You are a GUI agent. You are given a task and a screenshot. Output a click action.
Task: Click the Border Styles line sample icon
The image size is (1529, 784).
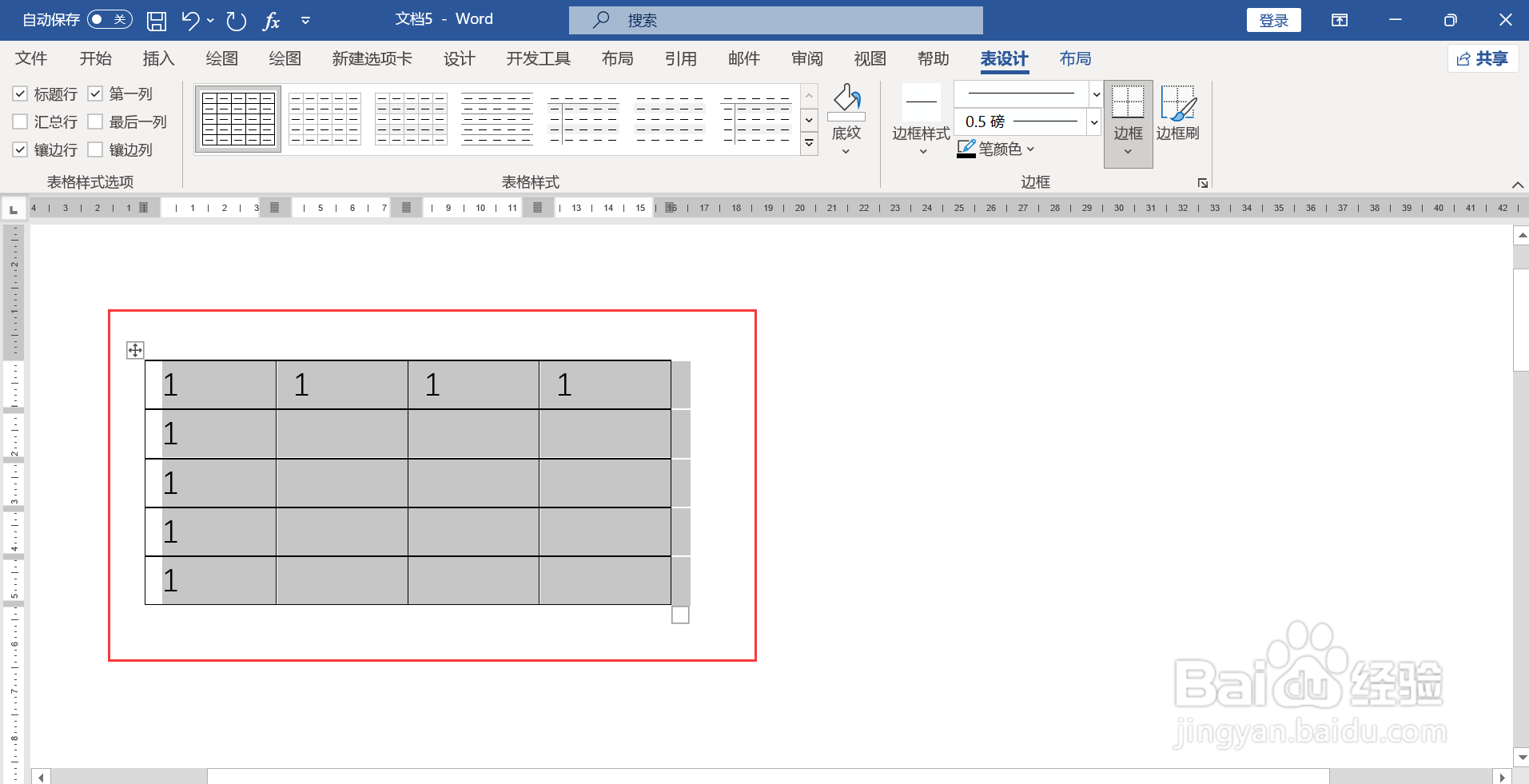tap(922, 101)
